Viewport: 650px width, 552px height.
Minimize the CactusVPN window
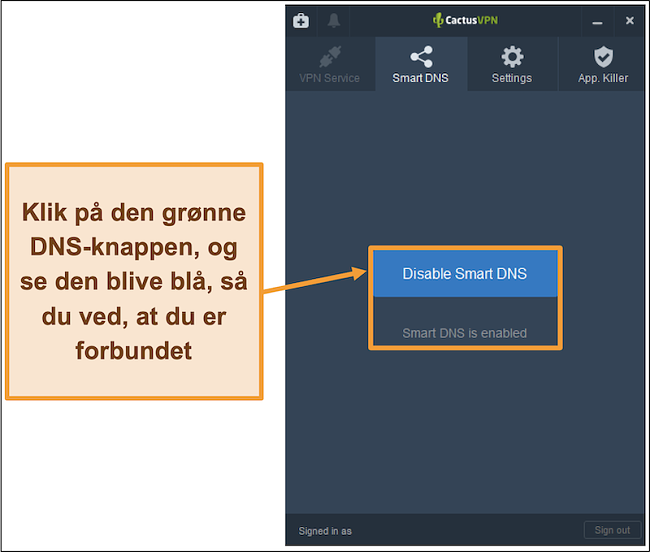click(x=597, y=22)
